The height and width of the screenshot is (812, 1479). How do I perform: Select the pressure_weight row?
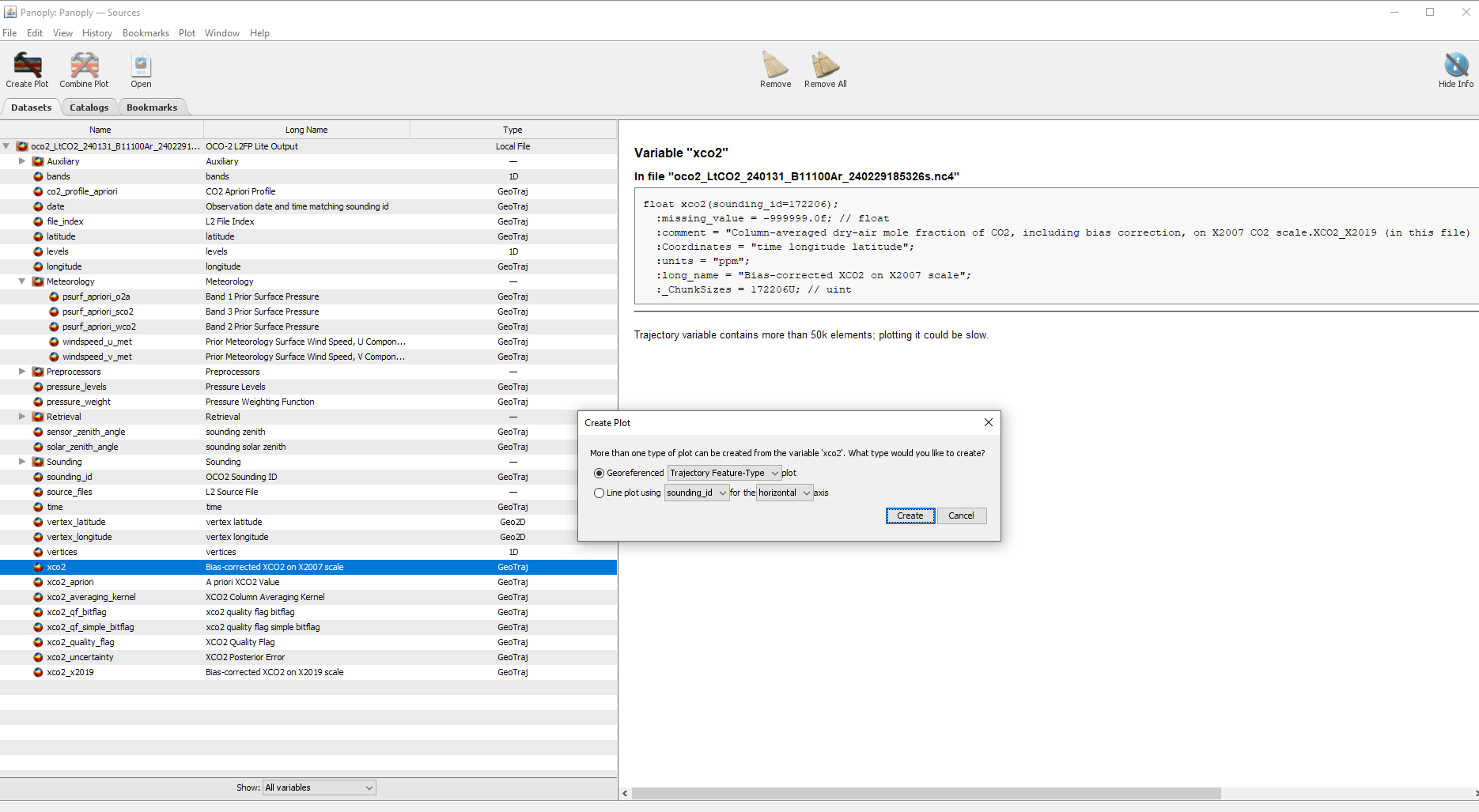[308, 402]
